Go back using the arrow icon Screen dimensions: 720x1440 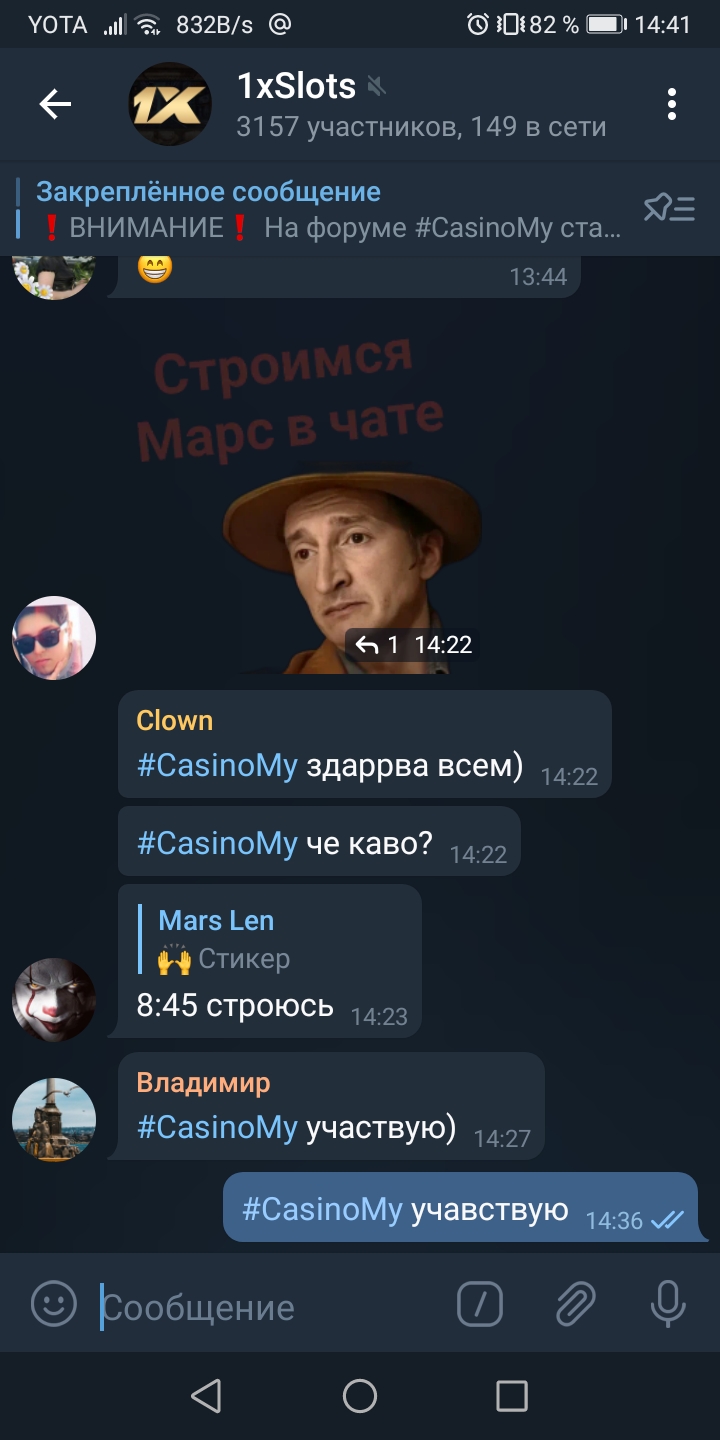point(55,104)
